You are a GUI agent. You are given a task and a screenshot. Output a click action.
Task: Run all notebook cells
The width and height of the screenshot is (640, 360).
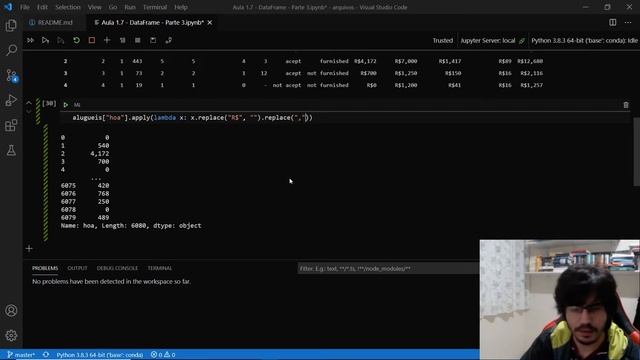click(x=30, y=40)
